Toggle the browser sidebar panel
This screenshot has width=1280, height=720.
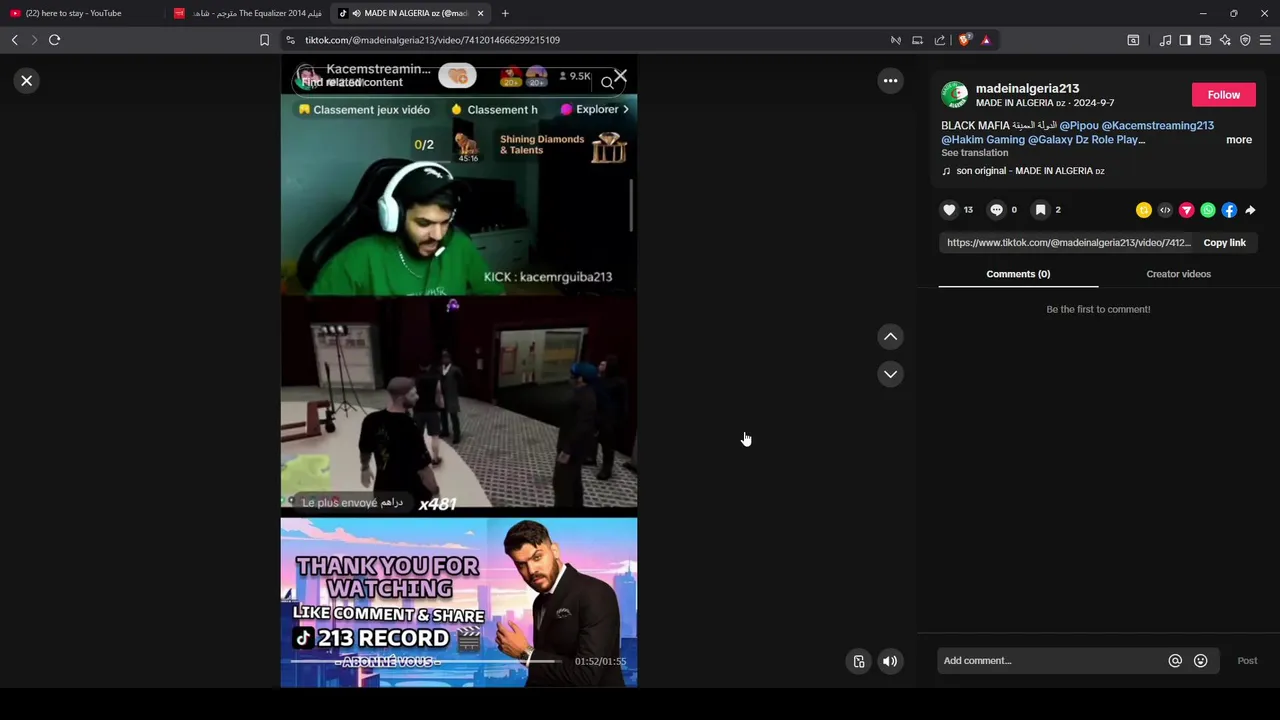pyautogui.click(x=1185, y=40)
